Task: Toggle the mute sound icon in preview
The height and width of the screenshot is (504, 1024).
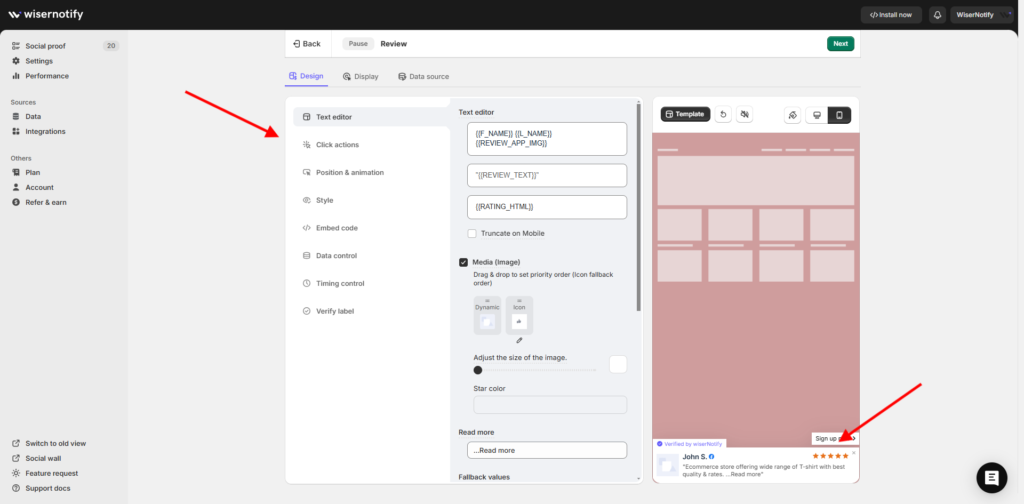Action: point(744,114)
